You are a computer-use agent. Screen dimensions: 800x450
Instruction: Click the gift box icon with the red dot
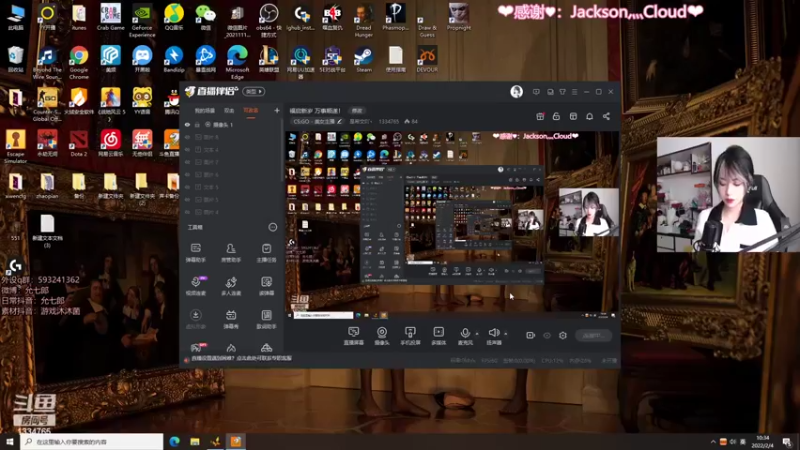tap(540, 116)
